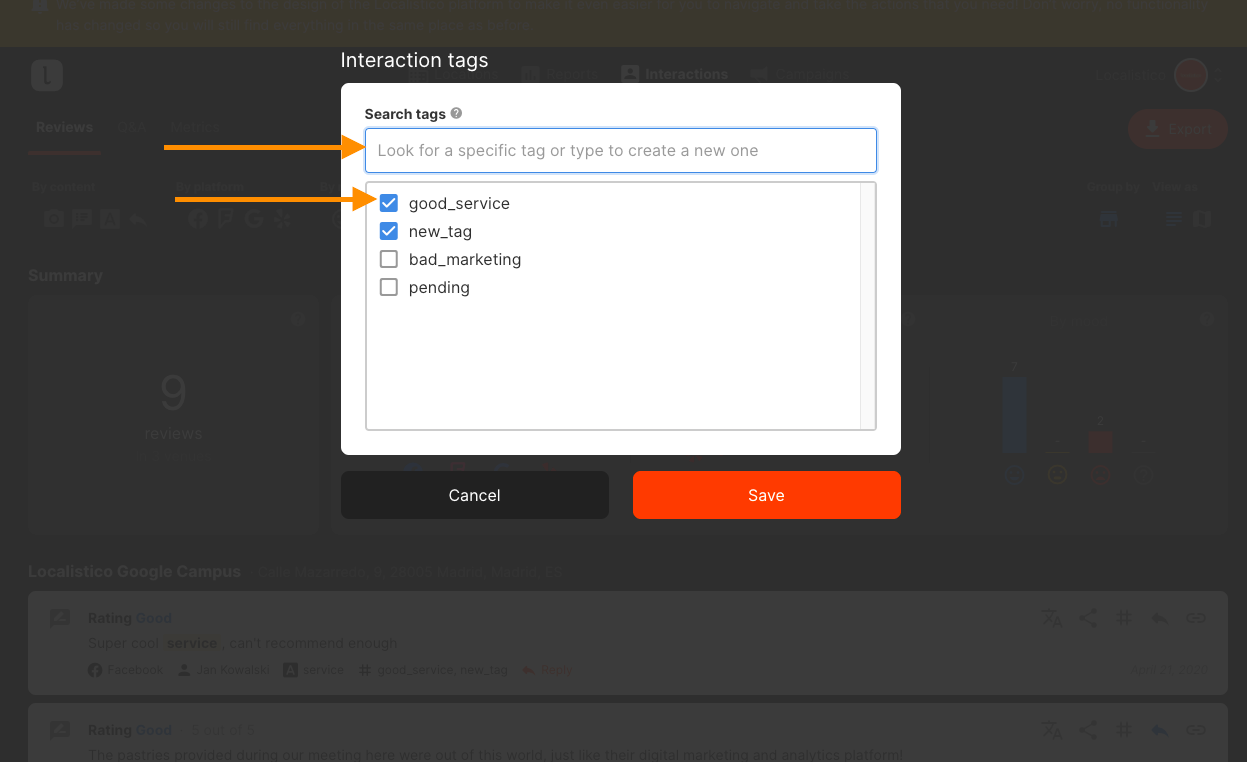Open tags for the pastries review
The image size is (1247, 762).
tap(1124, 730)
